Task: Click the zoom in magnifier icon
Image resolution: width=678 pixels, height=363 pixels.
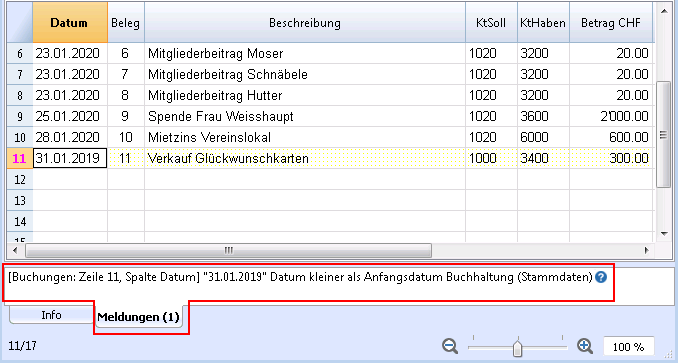Action: (x=585, y=346)
